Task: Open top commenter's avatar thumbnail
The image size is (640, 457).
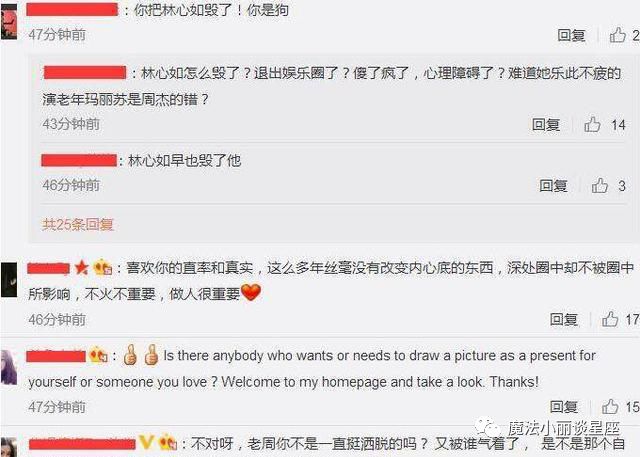Action: [x=9, y=22]
